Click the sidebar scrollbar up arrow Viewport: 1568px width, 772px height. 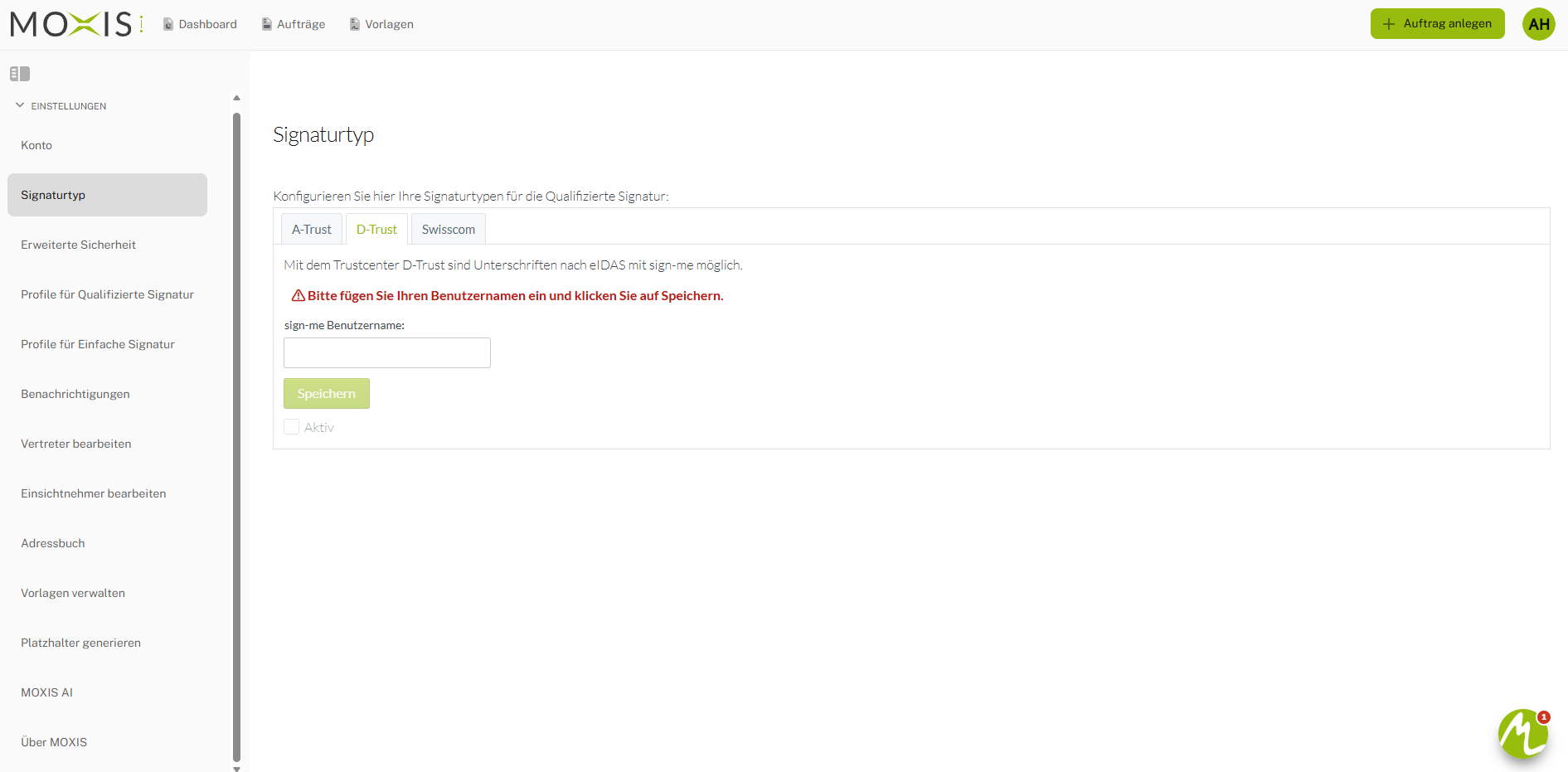click(236, 98)
